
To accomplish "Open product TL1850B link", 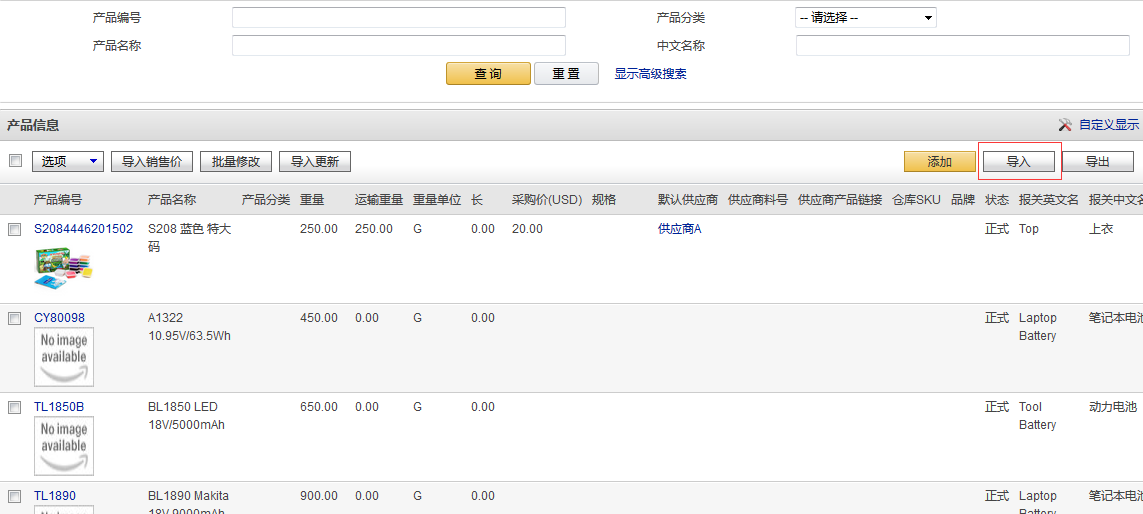I will (x=59, y=407).
